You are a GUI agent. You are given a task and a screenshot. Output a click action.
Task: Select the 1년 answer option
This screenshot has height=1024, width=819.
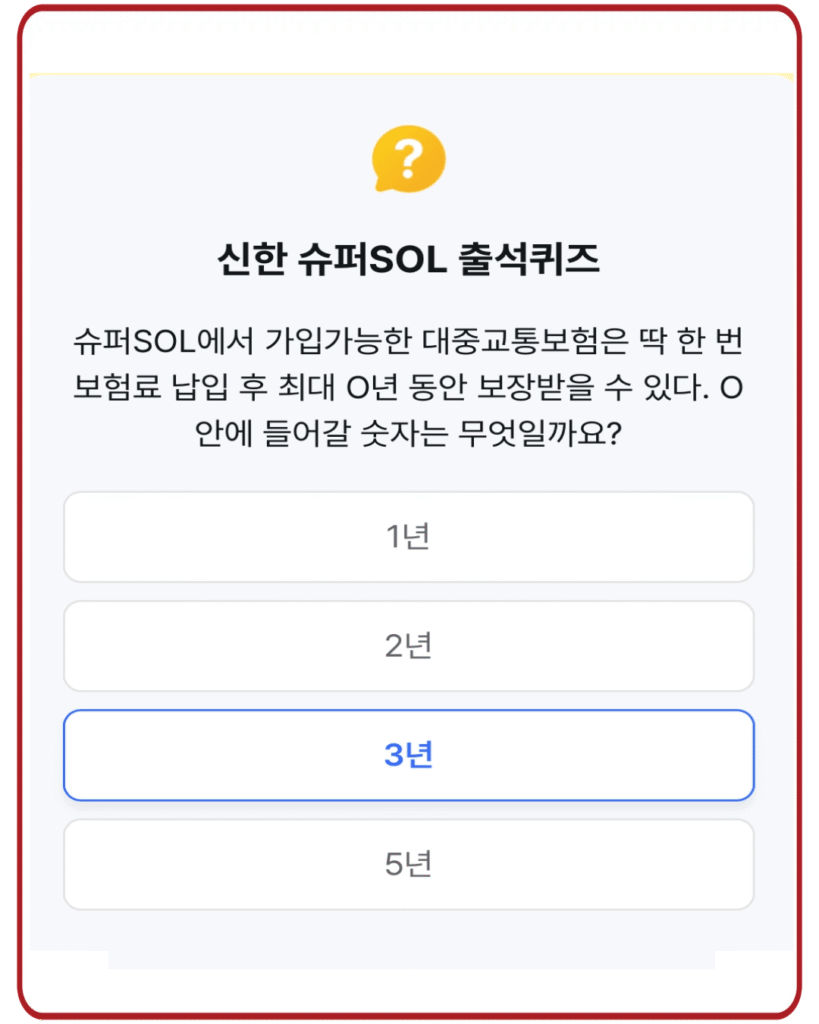point(408,537)
